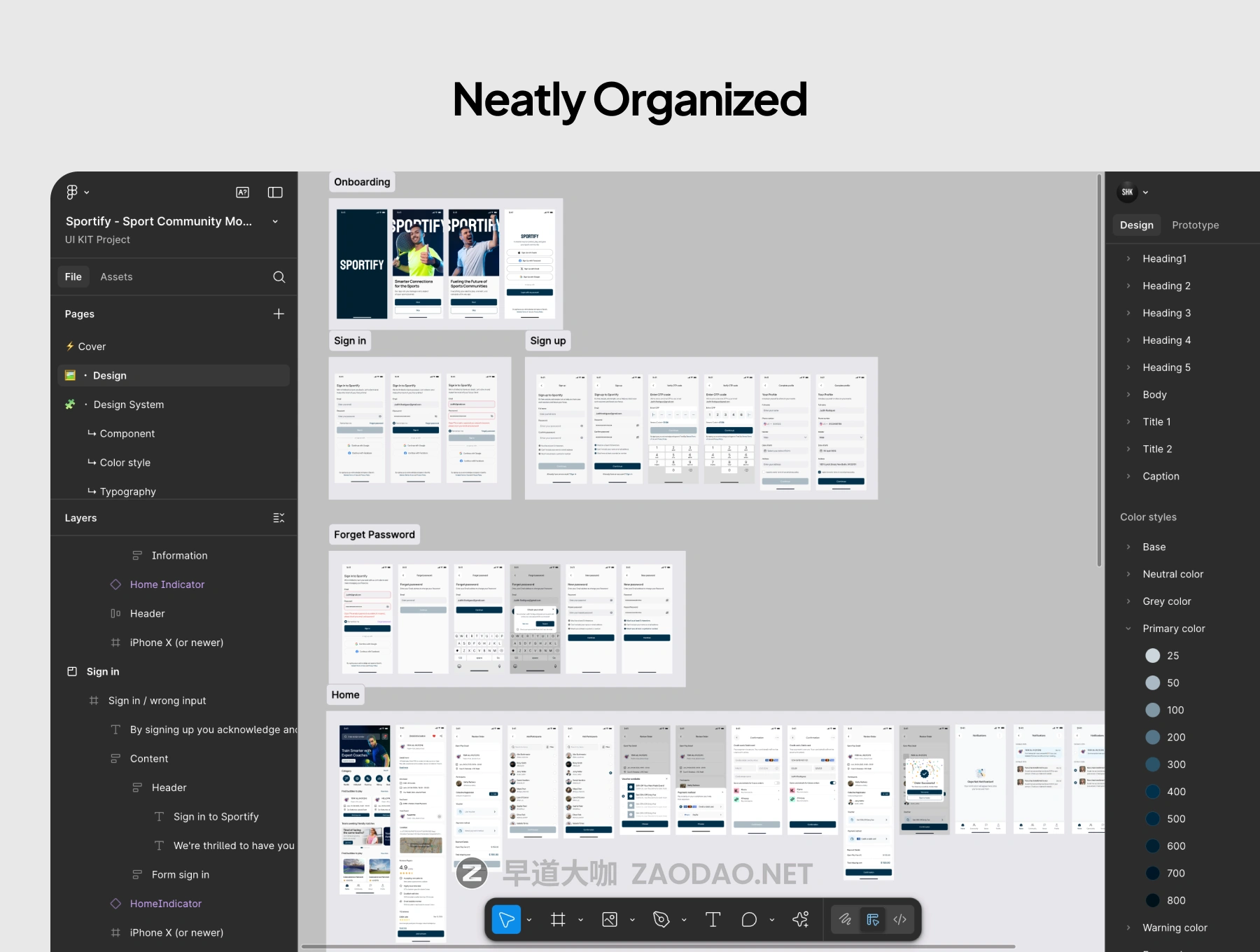Go to the Cover page
The image size is (1260, 952).
click(x=92, y=346)
